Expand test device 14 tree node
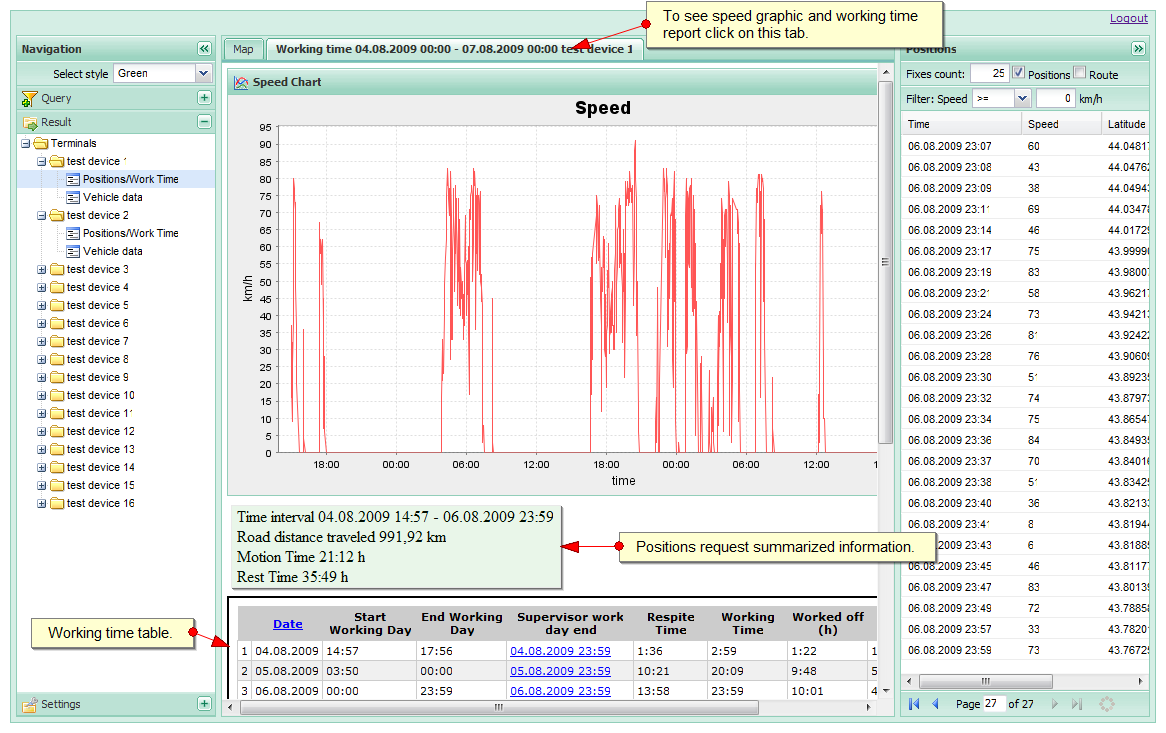 [42, 468]
